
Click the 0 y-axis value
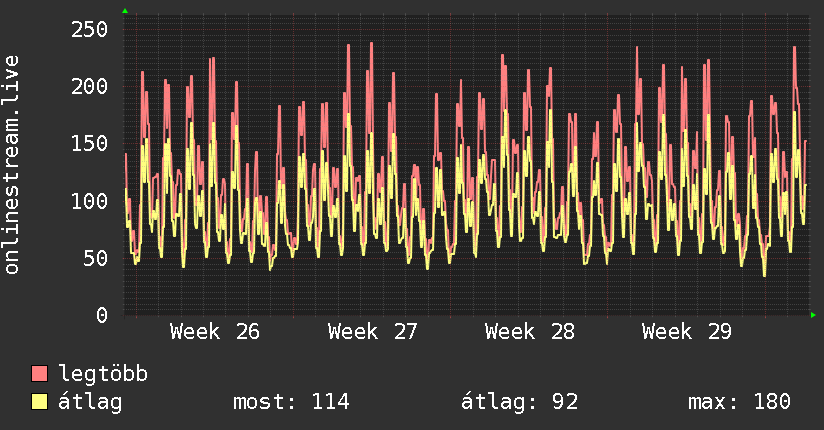(x=102, y=315)
